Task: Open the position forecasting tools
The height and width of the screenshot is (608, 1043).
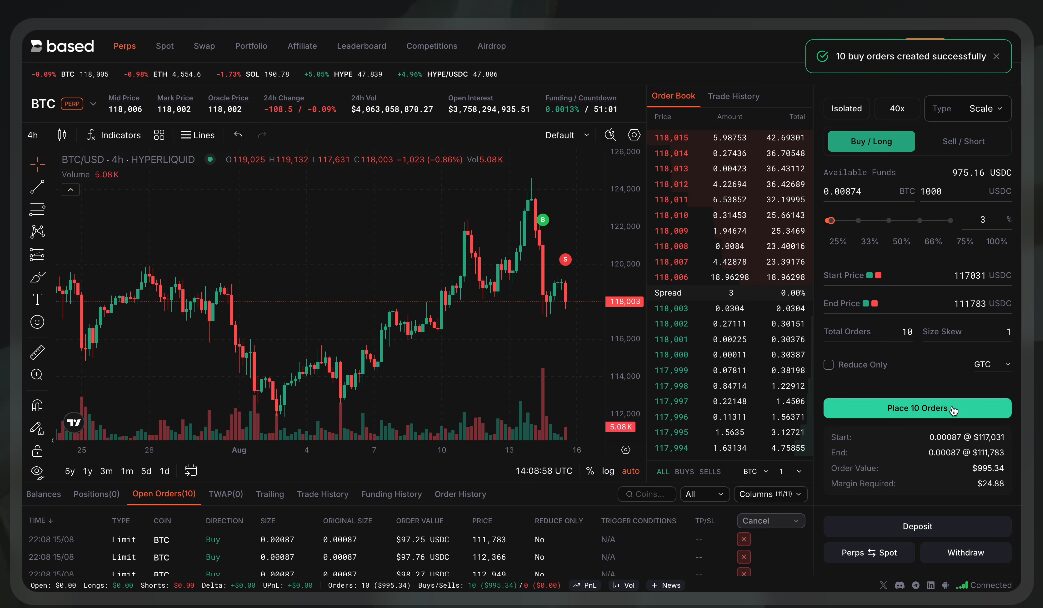Action: 37,254
